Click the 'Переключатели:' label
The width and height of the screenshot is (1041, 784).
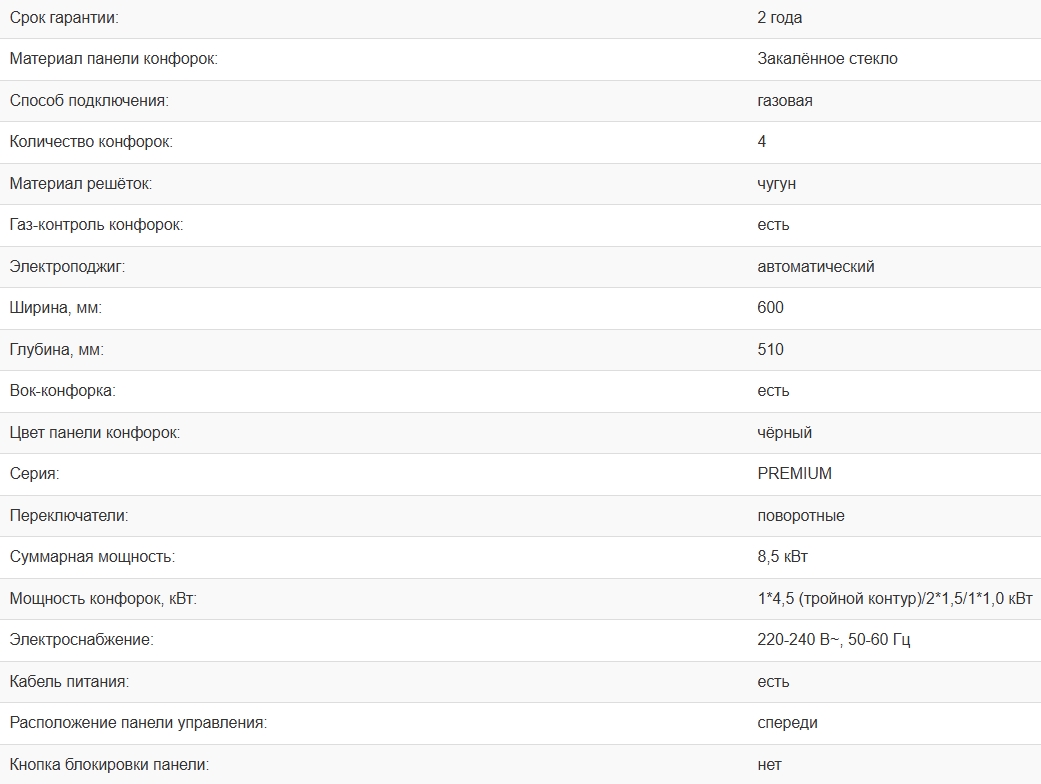69,515
